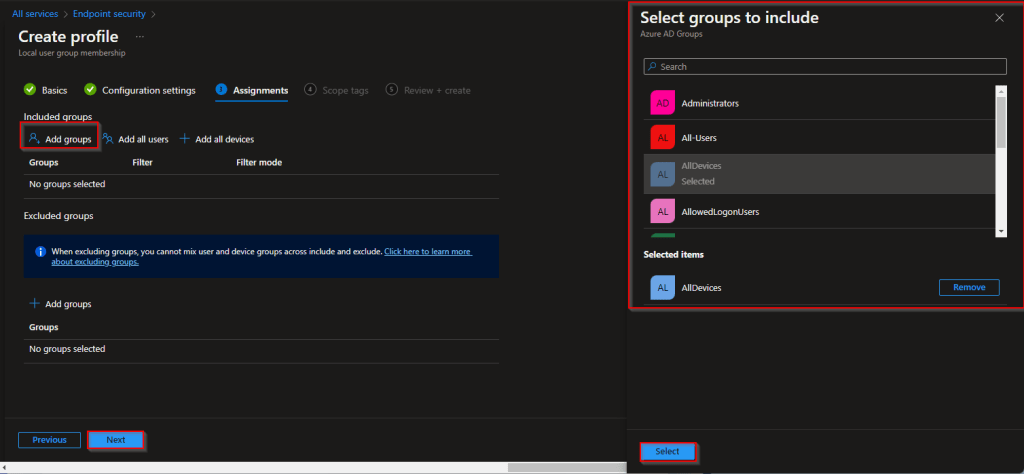Screen dimensions: 1024x474
Task: Close the Select groups to include panel
Action: coord(999,18)
